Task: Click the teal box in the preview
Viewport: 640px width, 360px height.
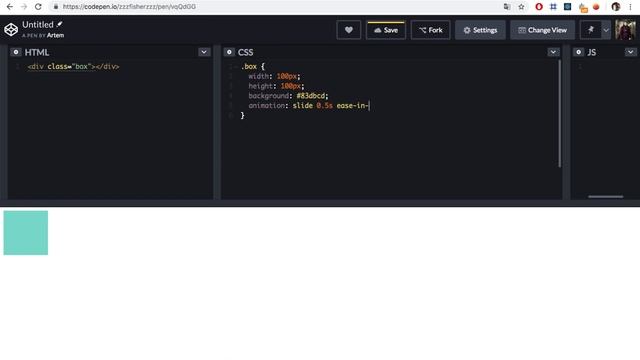Action: tap(26, 233)
